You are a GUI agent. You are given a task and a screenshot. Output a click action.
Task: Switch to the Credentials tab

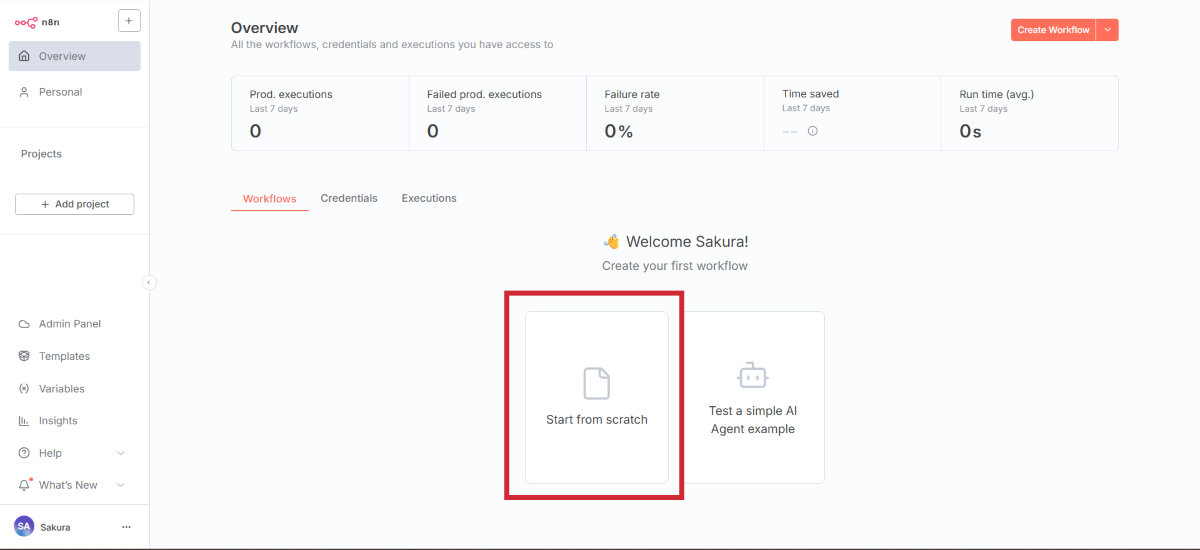click(x=349, y=198)
